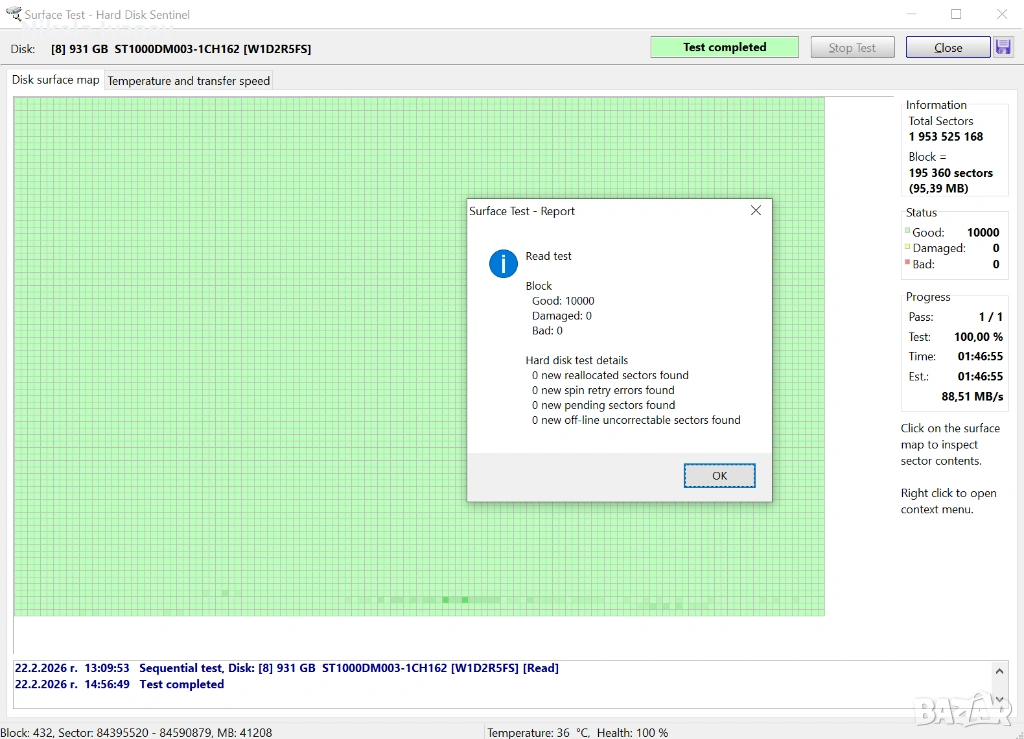Image resolution: width=1024 pixels, height=739 pixels.
Task: Click the green Good status legend swatch
Action: point(908,231)
